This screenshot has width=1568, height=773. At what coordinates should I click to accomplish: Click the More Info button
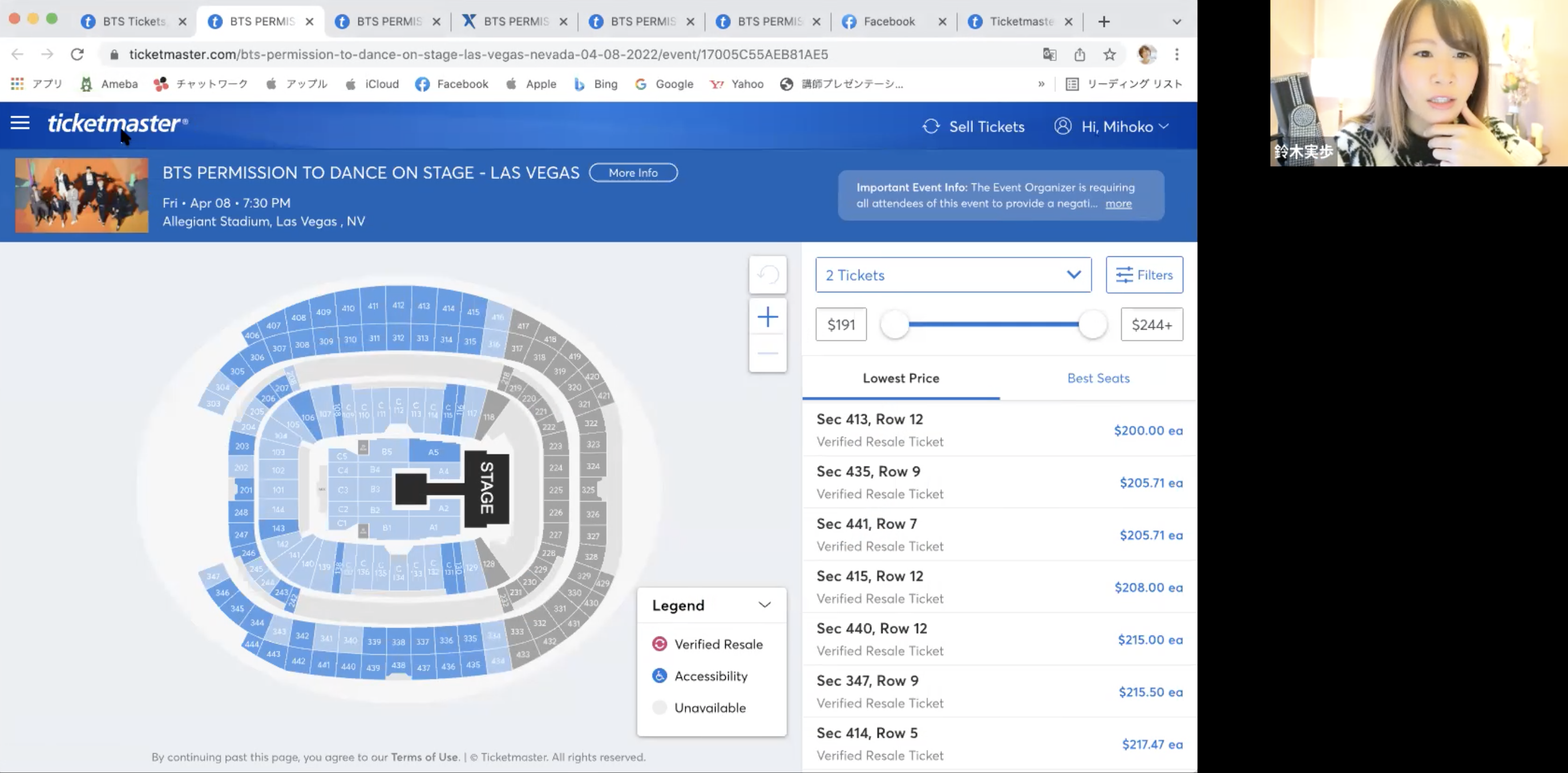coord(633,173)
